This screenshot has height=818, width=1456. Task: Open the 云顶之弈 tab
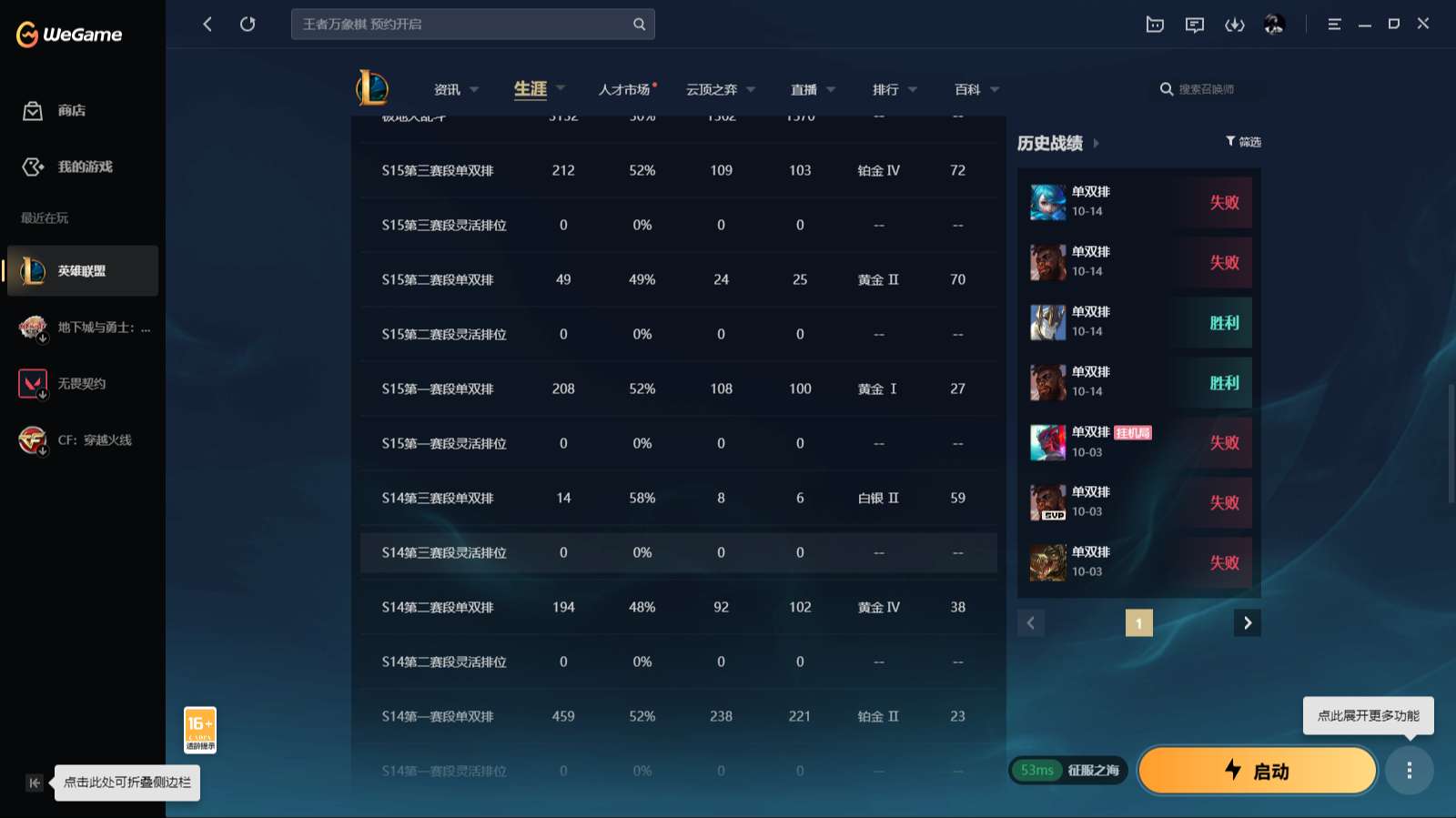click(x=720, y=89)
